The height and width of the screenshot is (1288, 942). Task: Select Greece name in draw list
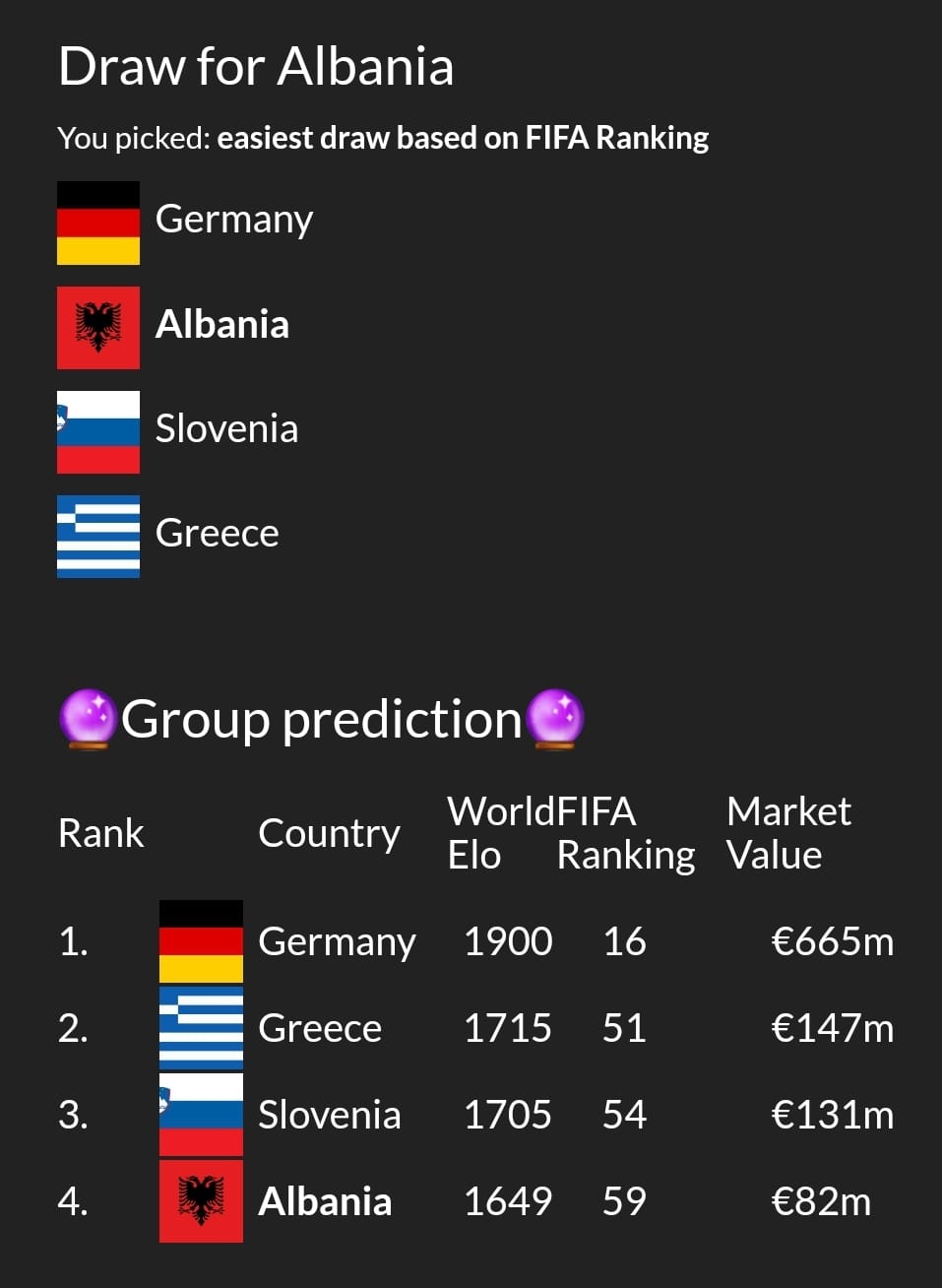[x=218, y=533]
